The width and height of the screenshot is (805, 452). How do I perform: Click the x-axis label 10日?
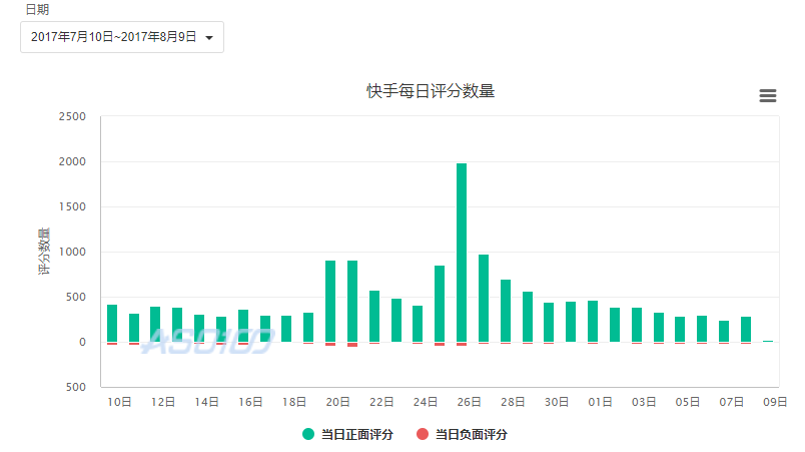[119, 402]
